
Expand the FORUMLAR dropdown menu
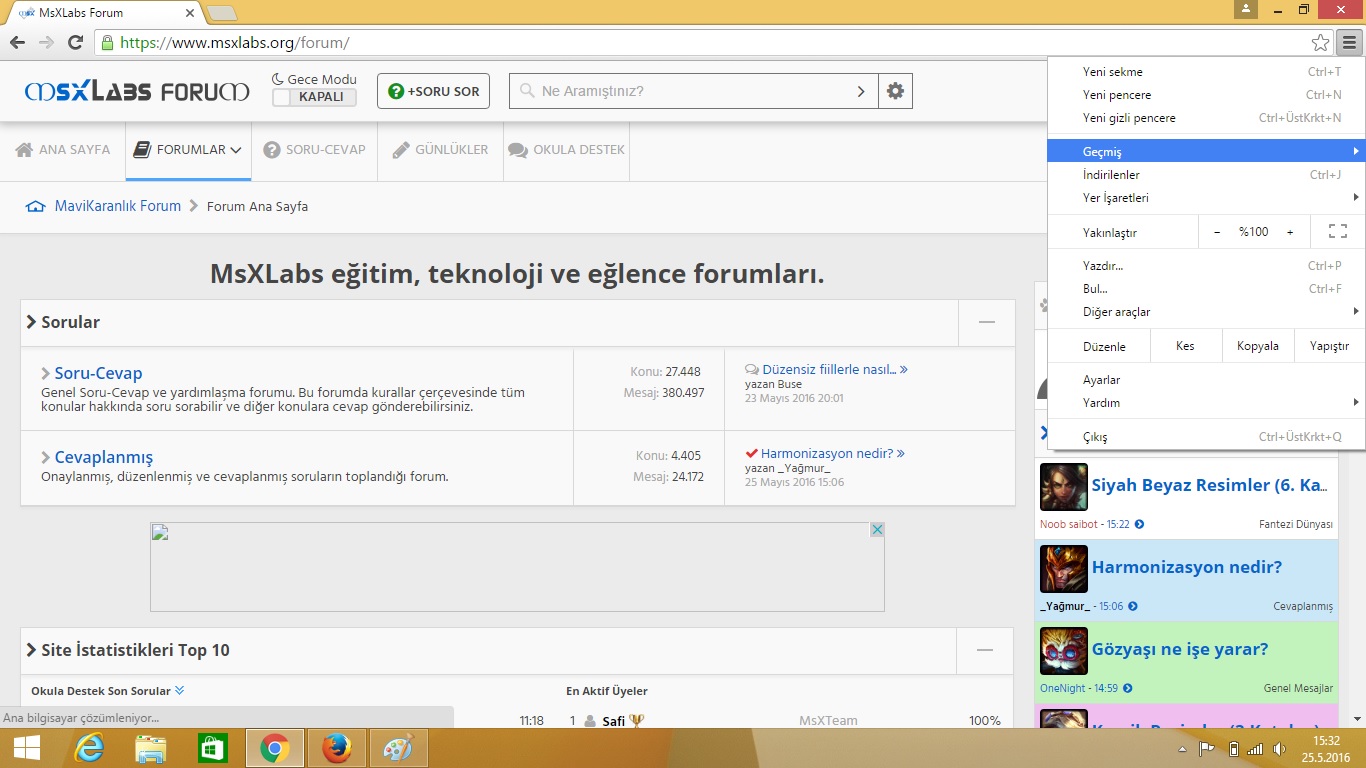coord(188,150)
